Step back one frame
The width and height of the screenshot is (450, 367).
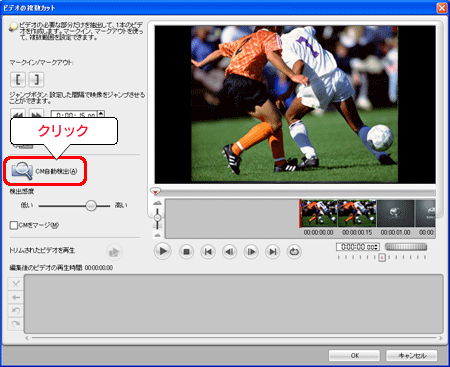click(230, 252)
